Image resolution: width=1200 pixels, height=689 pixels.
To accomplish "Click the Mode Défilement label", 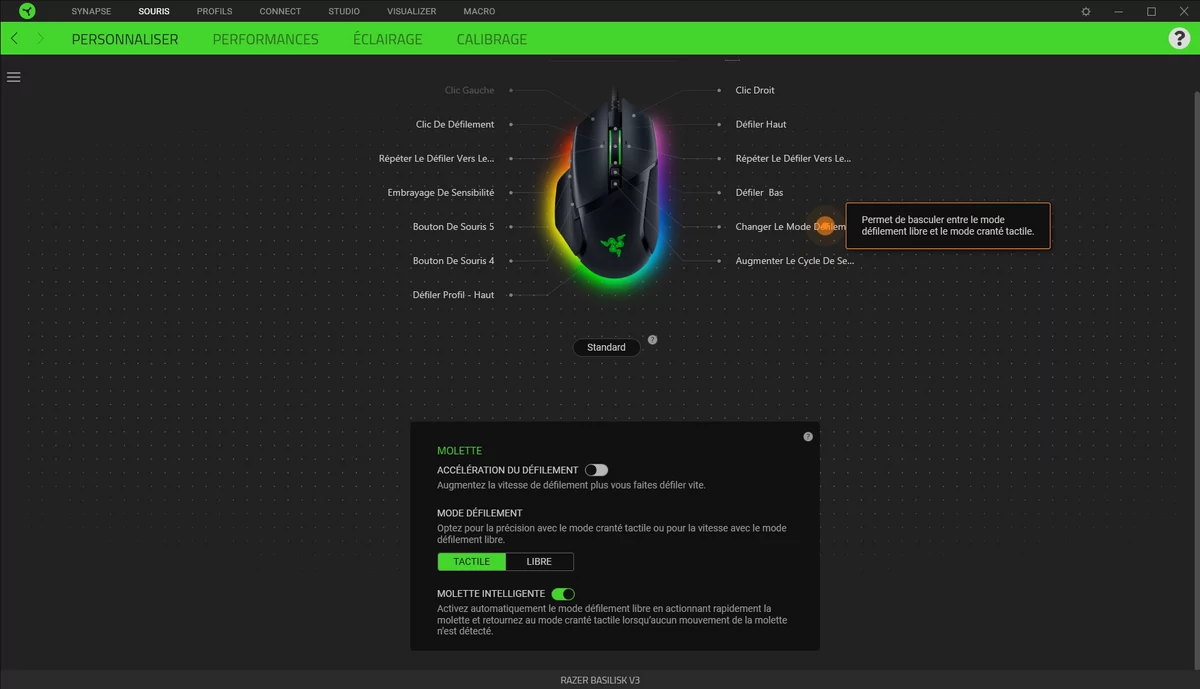I will click(480, 513).
